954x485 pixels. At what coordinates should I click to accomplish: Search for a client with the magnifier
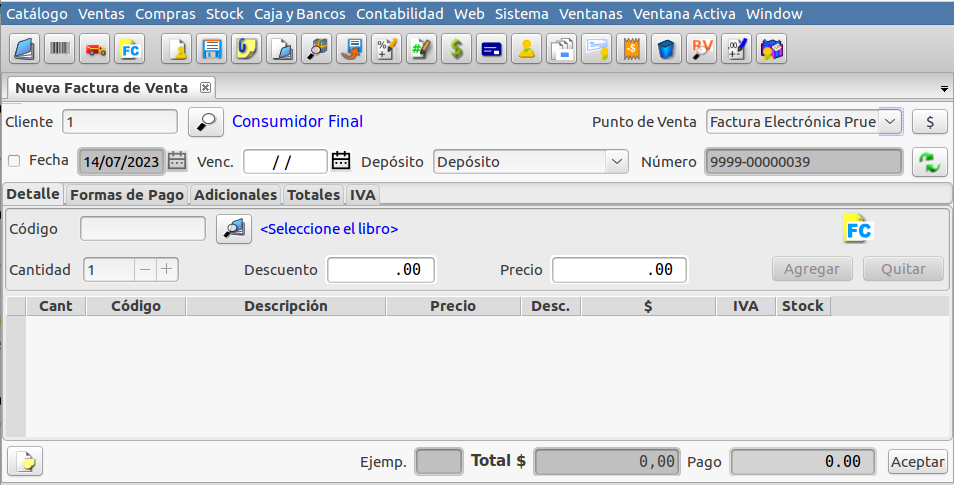point(206,122)
